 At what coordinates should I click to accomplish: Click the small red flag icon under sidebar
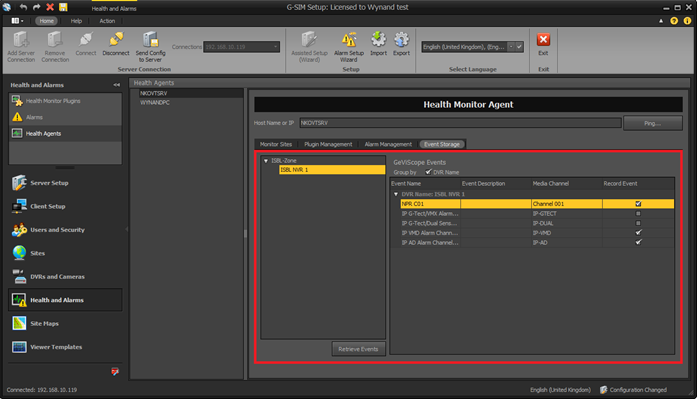coord(115,371)
